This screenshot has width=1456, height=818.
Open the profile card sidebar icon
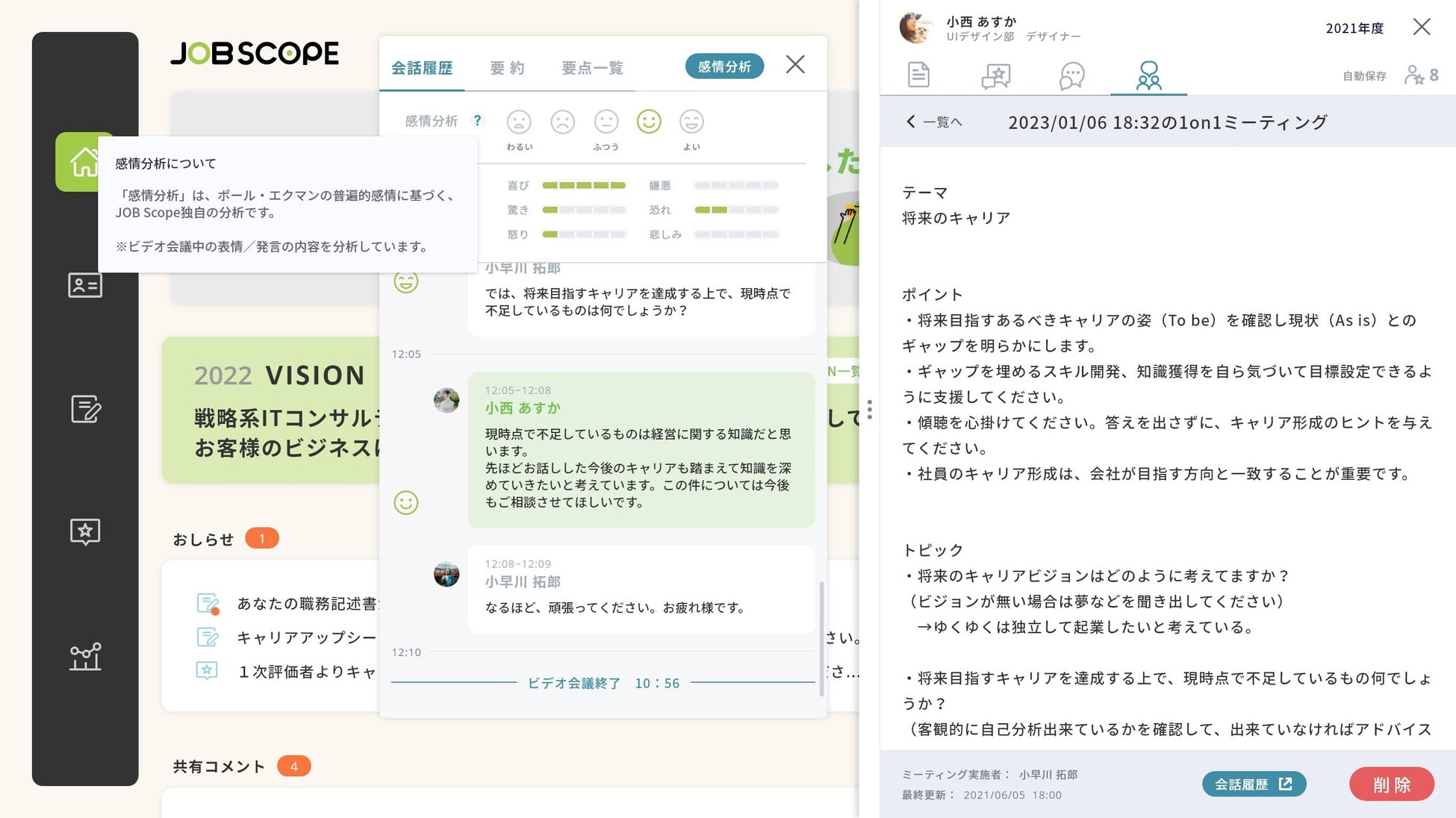tap(85, 285)
